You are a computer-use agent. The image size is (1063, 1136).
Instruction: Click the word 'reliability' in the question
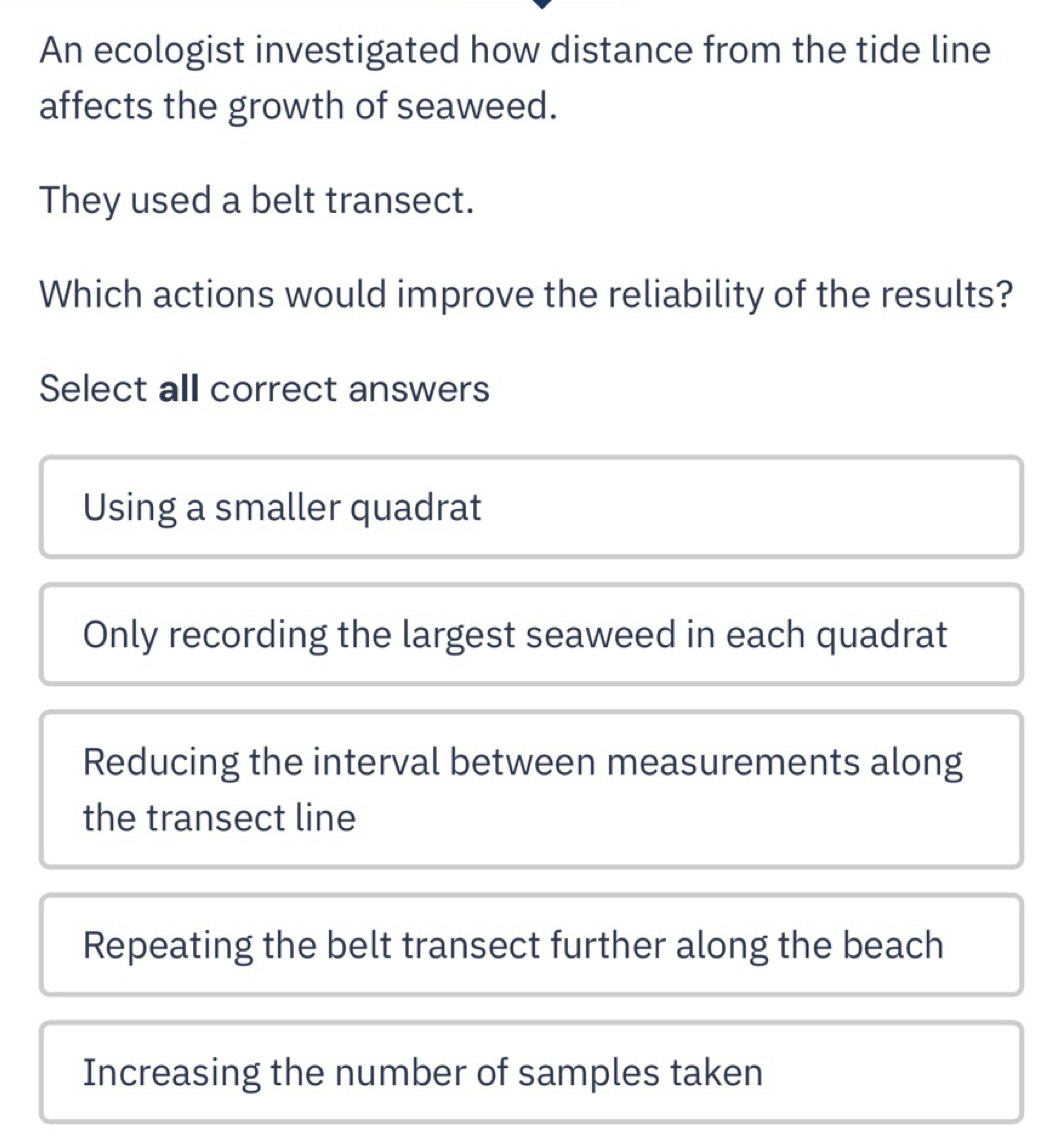pyautogui.click(x=685, y=295)
